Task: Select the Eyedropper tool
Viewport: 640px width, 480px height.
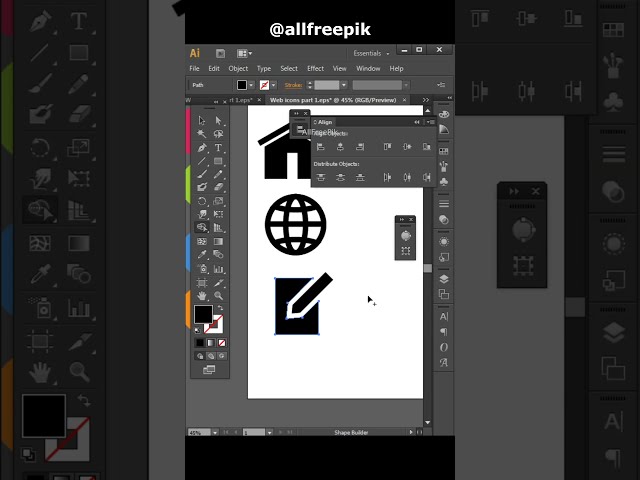Action: (202, 255)
